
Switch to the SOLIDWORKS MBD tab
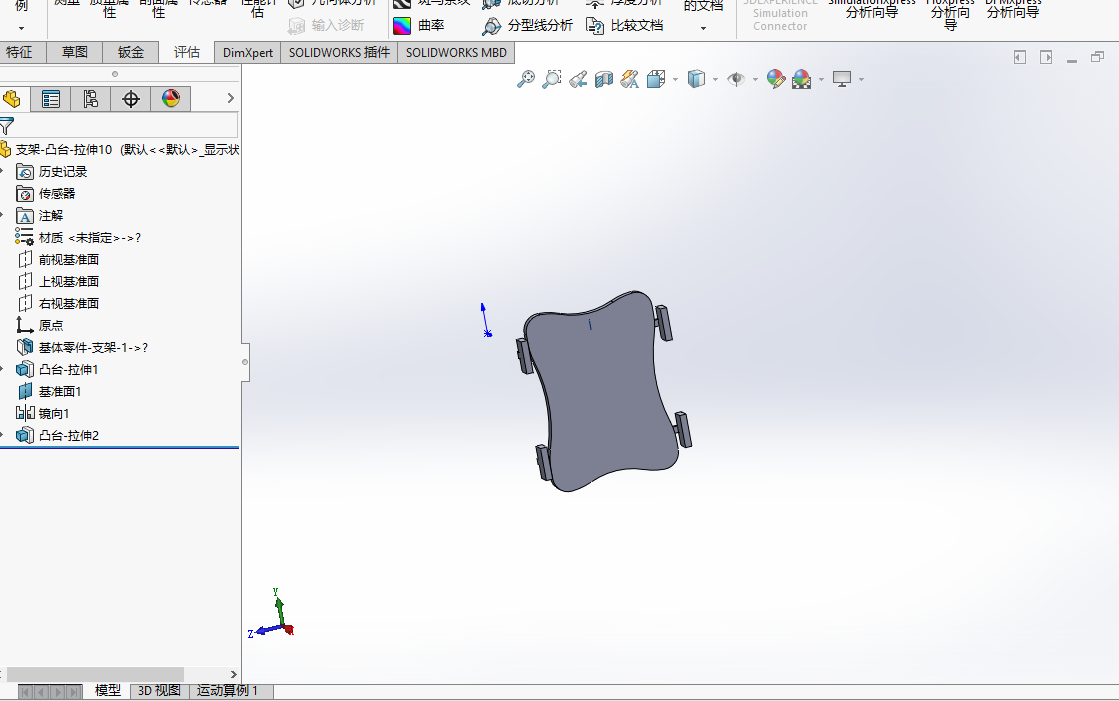pyautogui.click(x=456, y=52)
